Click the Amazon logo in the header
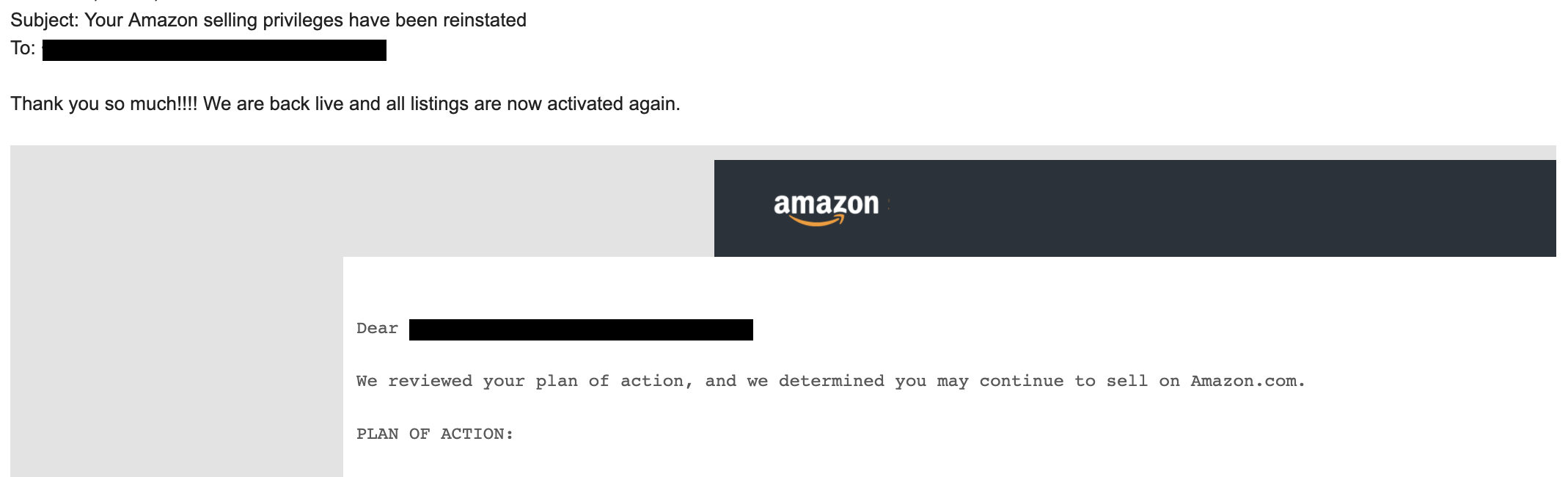 (x=826, y=205)
